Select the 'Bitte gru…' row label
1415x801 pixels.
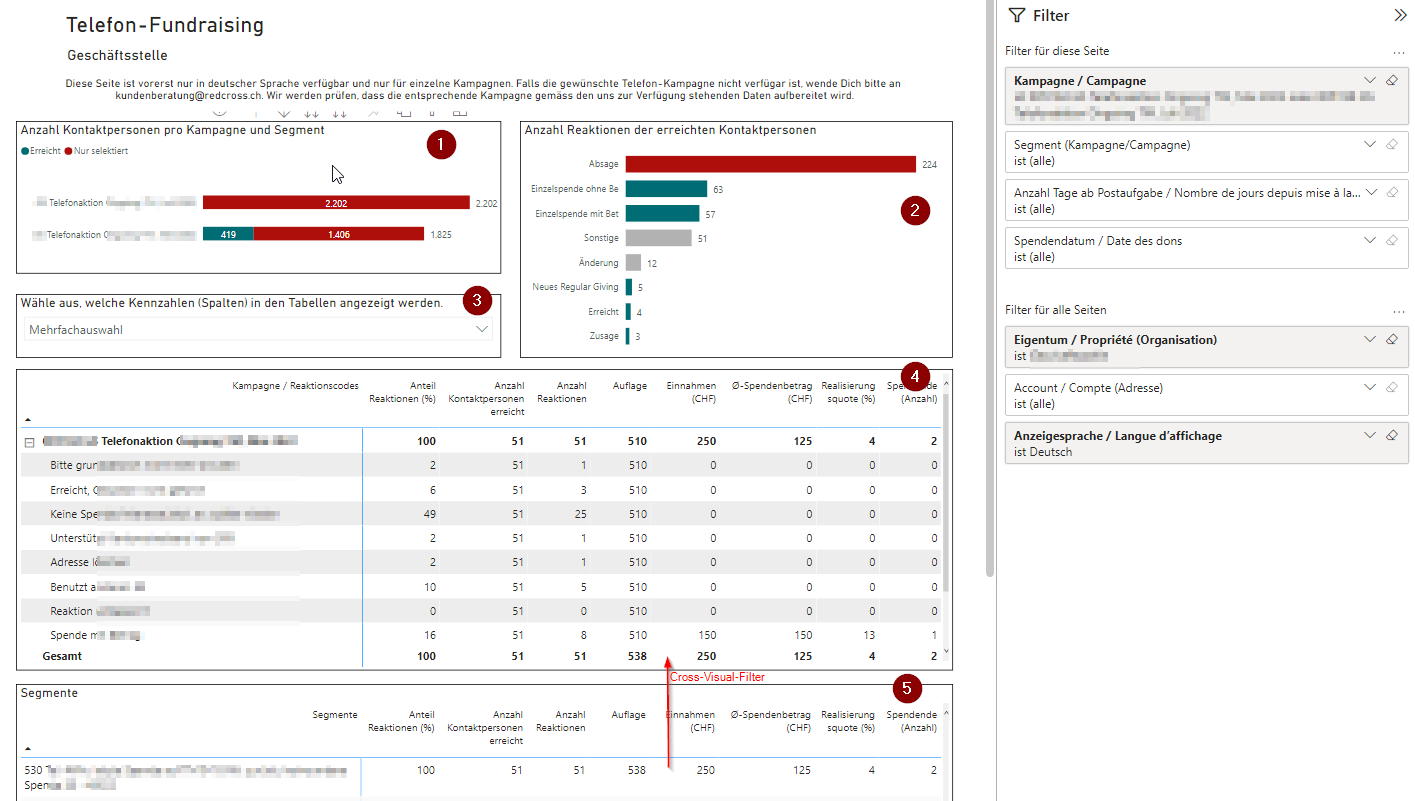(145, 465)
